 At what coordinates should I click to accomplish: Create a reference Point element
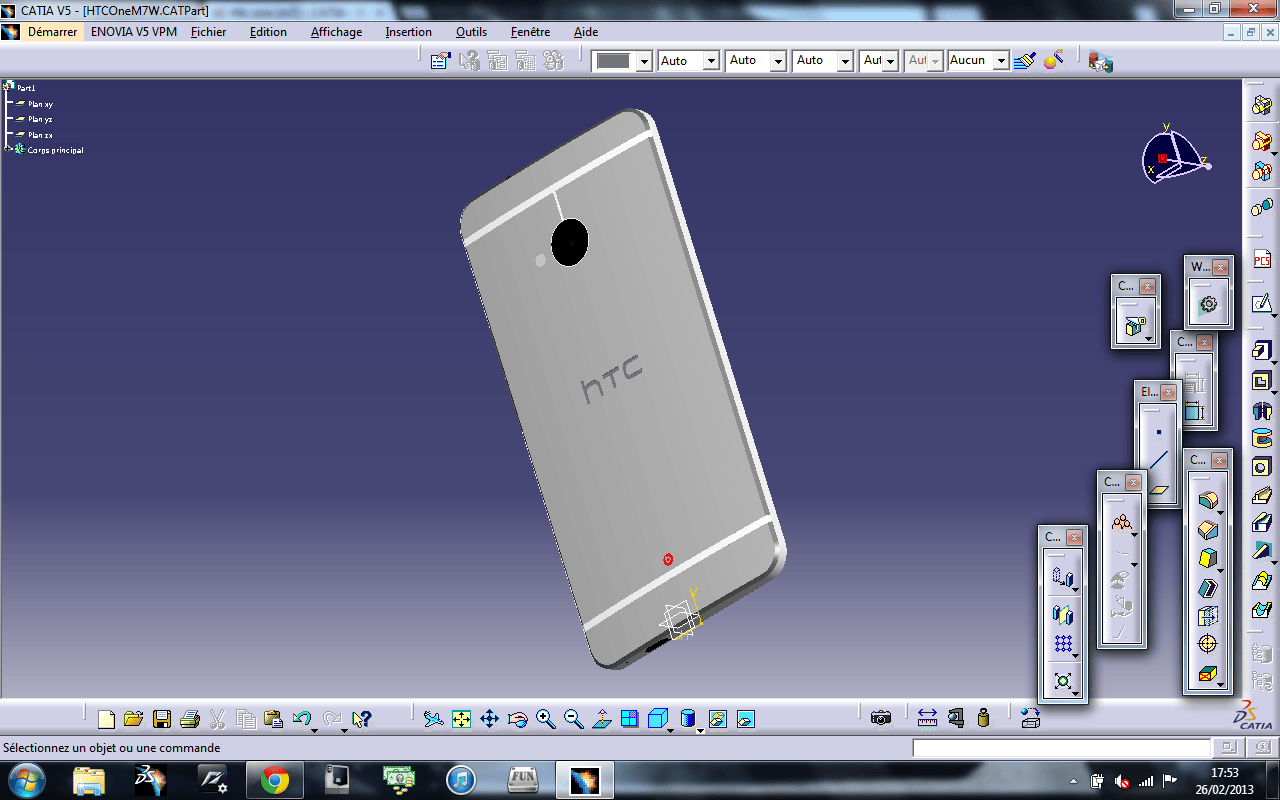point(1159,433)
